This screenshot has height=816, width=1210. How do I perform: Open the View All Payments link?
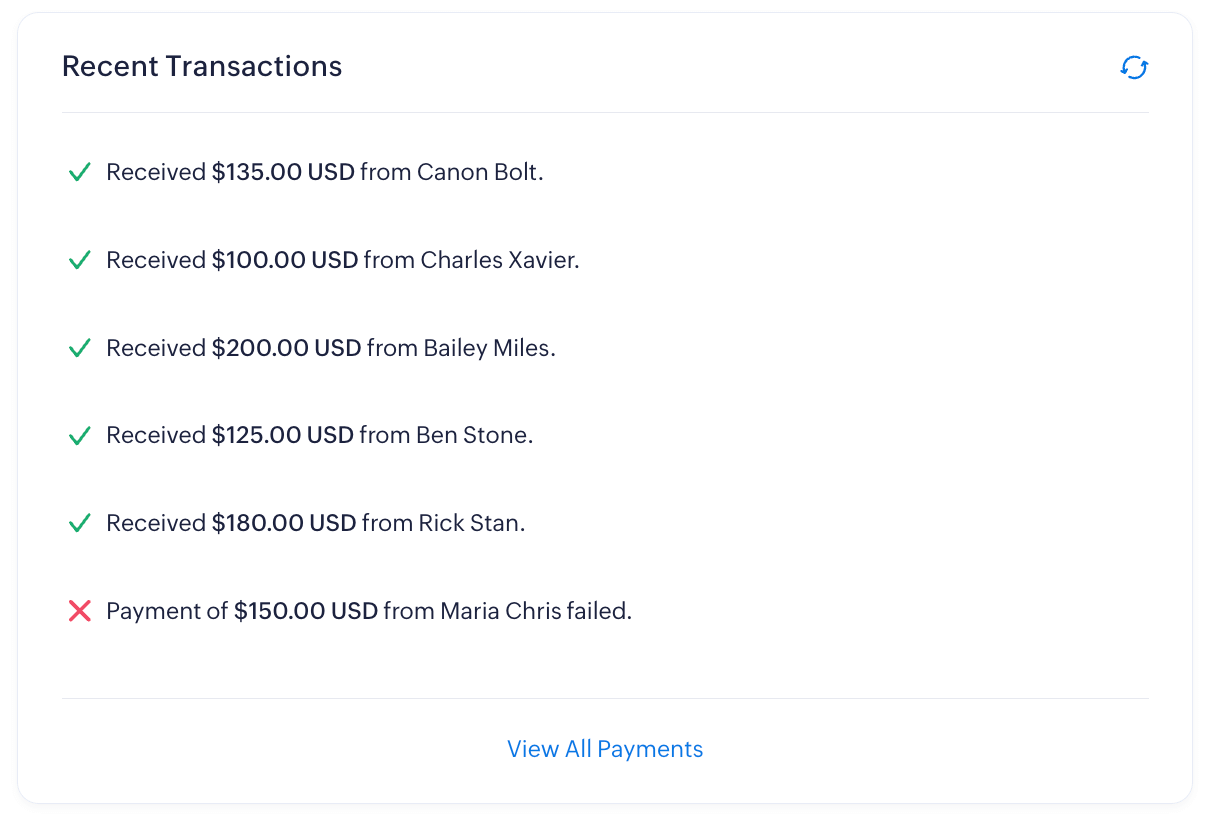click(605, 749)
